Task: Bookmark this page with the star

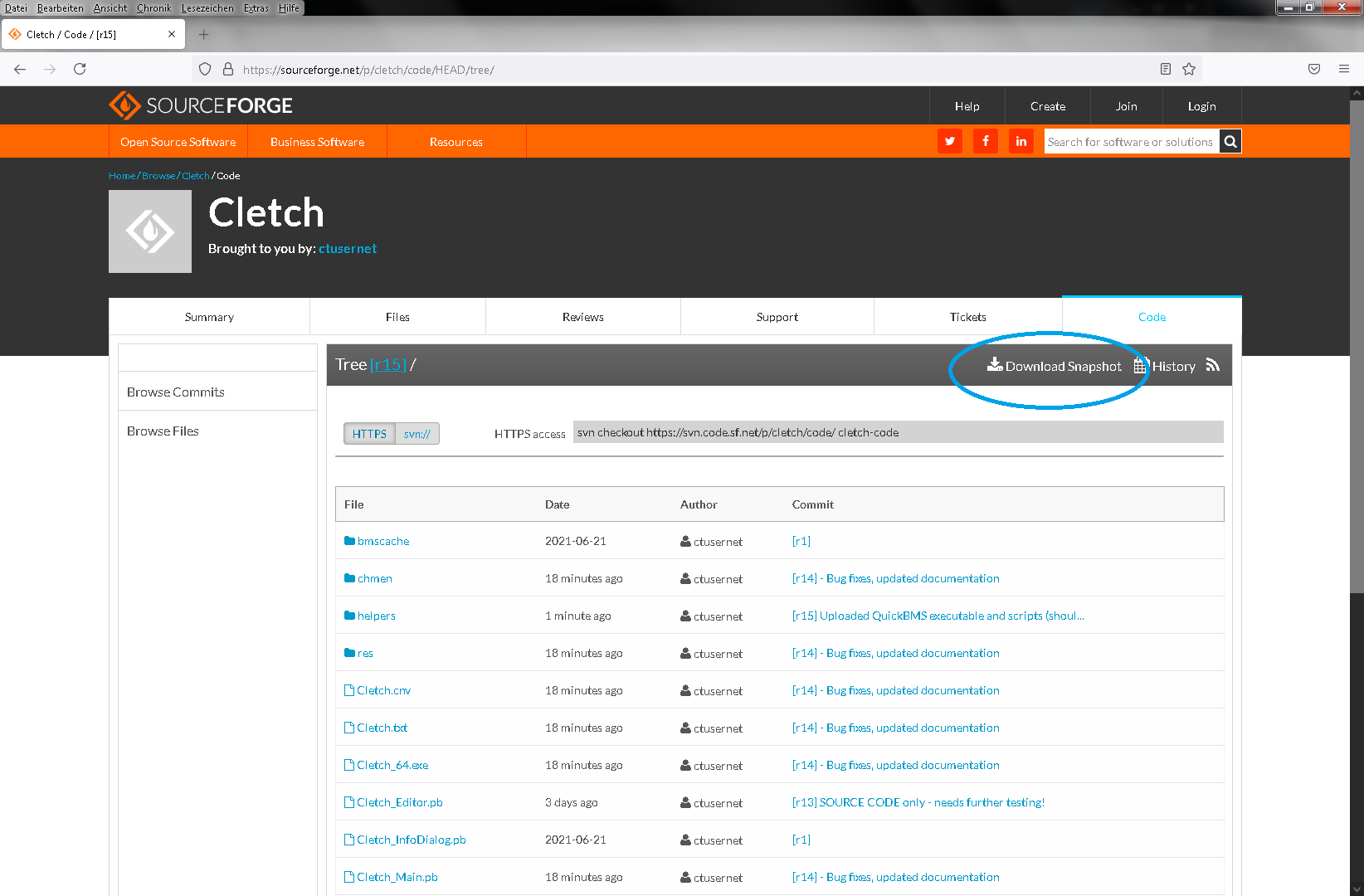Action: 1189,69
